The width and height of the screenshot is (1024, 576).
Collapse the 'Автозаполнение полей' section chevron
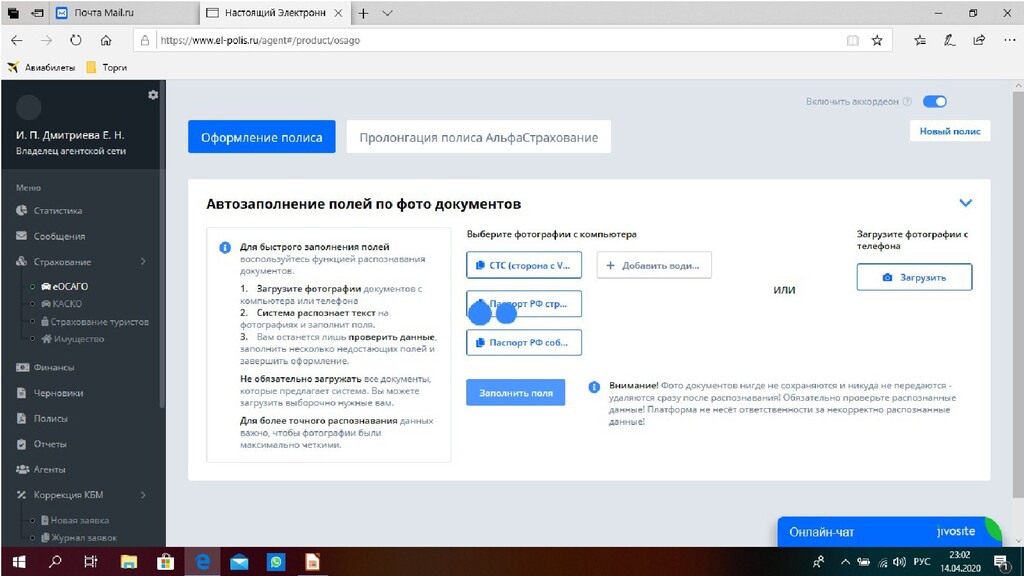[x=965, y=203]
